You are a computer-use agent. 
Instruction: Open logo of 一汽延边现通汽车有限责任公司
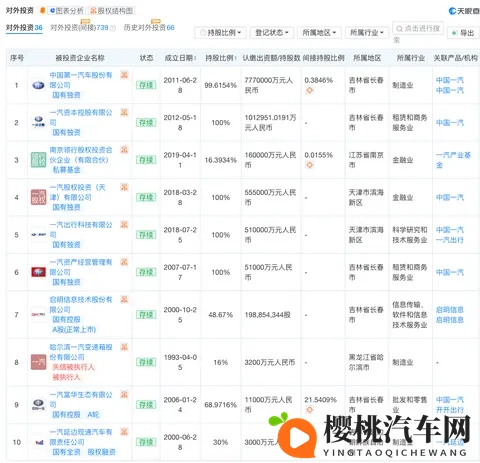38,442
